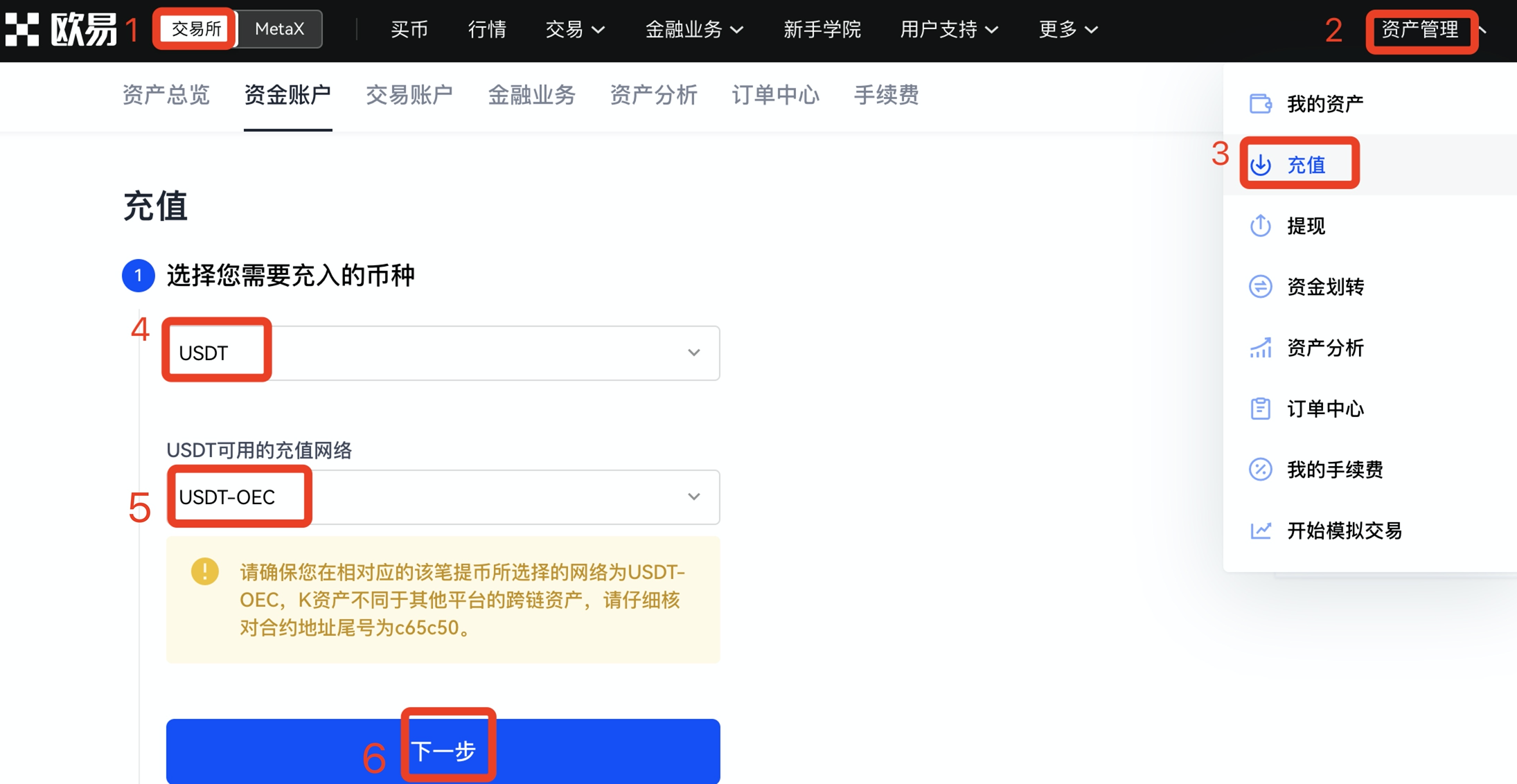Open My Assets wallet icon
Viewport: 1517px width, 784px height.
click(x=1260, y=104)
